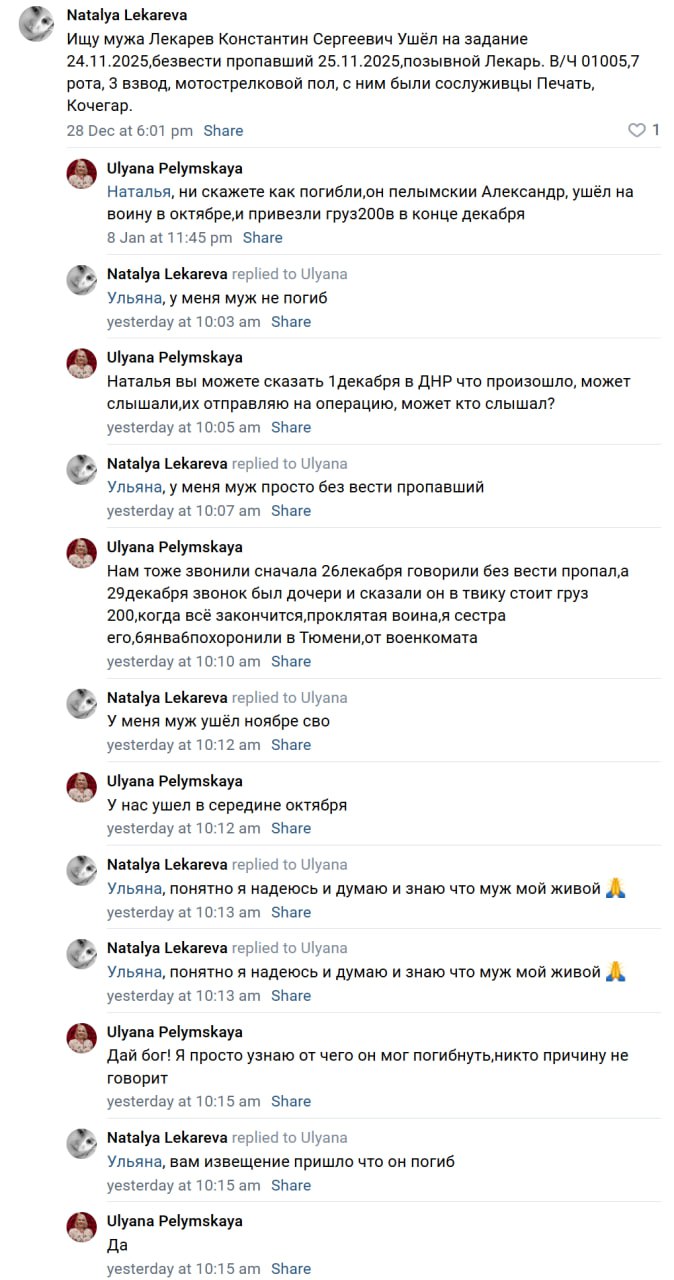
Task: Share the comment posted yesterday at 10:03 am
Action: click(x=290, y=322)
